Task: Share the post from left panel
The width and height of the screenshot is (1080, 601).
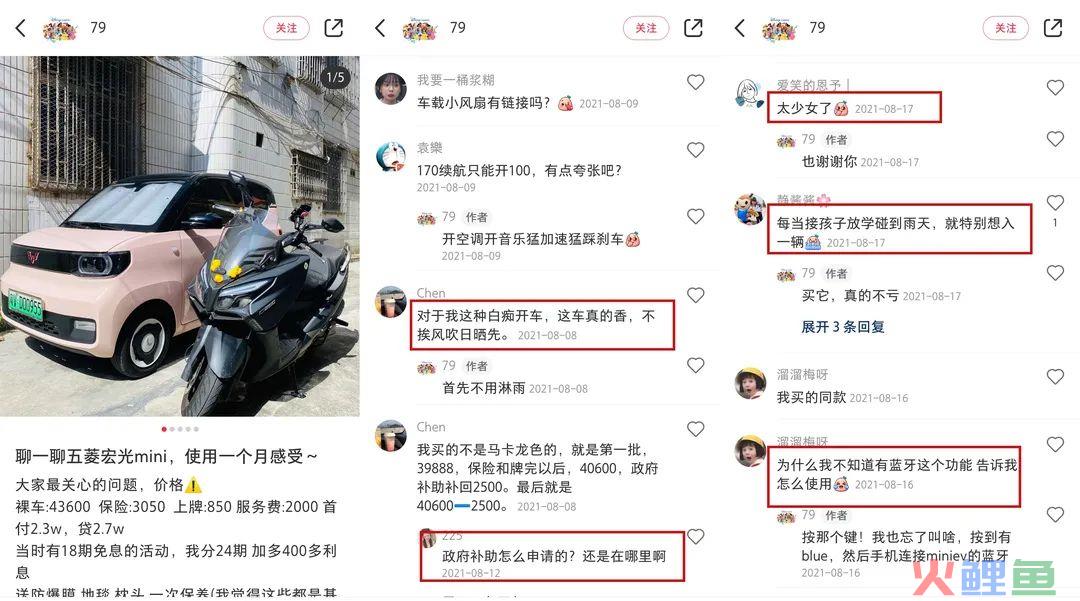Action: 333,28
